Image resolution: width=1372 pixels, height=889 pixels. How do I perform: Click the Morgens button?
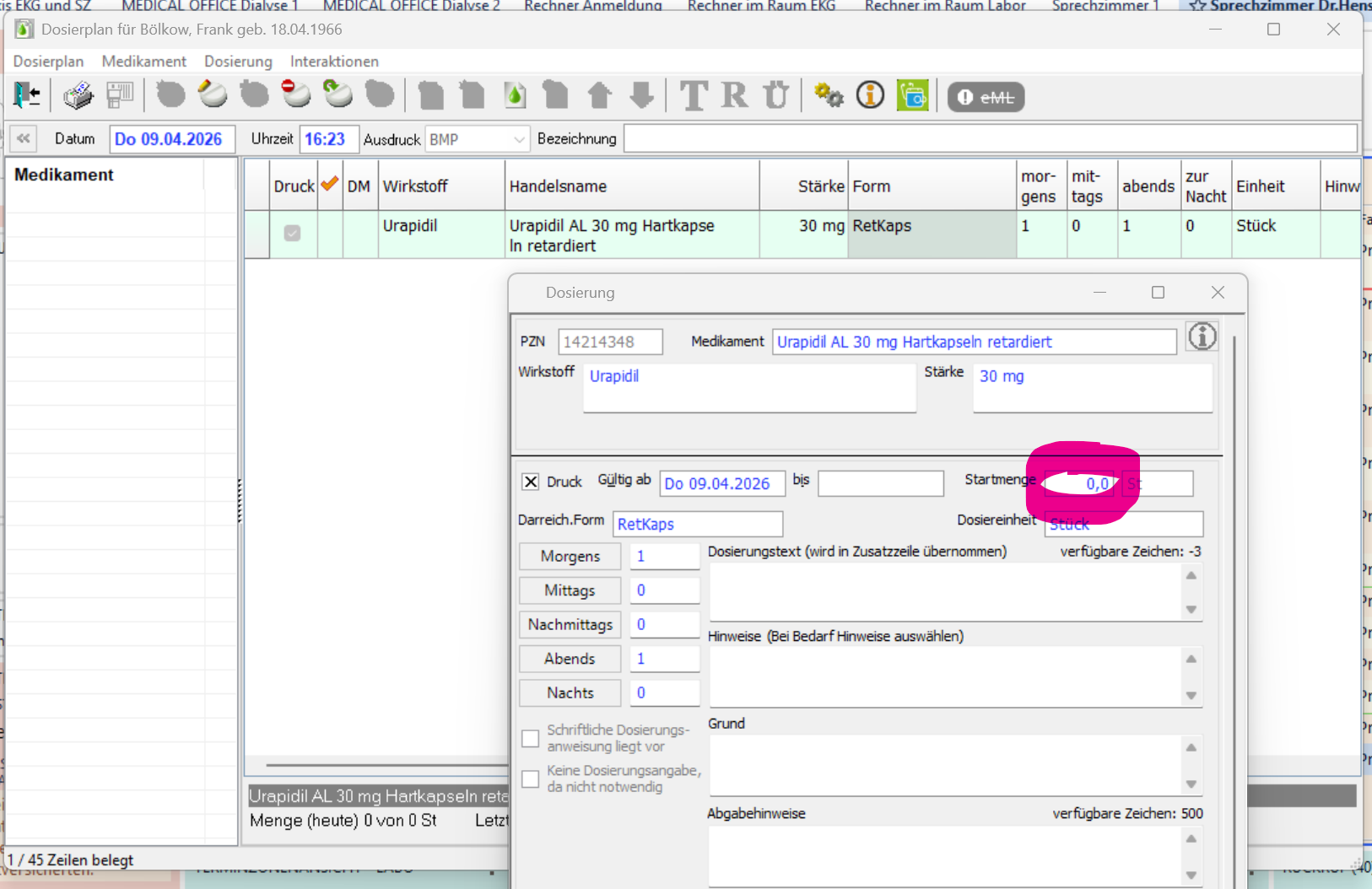point(570,557)
